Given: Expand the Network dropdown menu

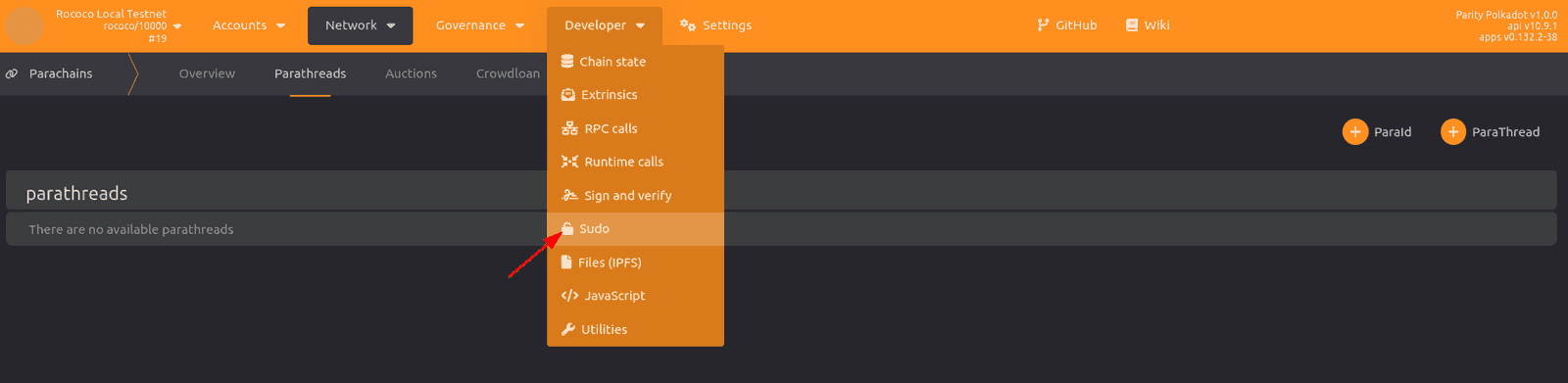Looking at the screenshot, I should click(x=361, y=25).
